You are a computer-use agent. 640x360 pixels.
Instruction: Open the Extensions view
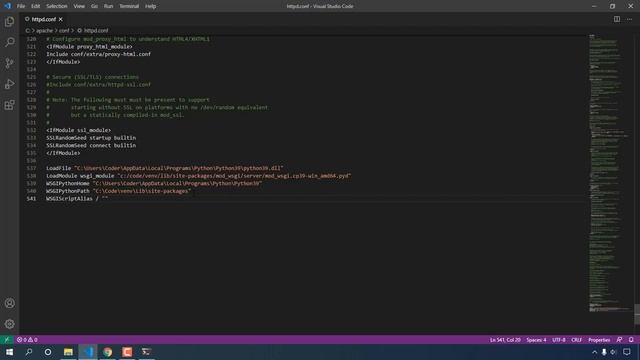point(9,105)
